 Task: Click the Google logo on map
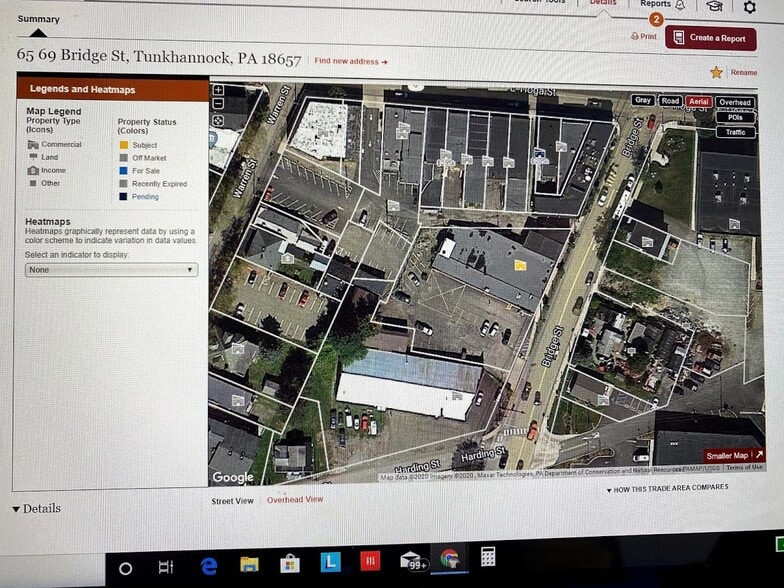click(x=233, y=478)
